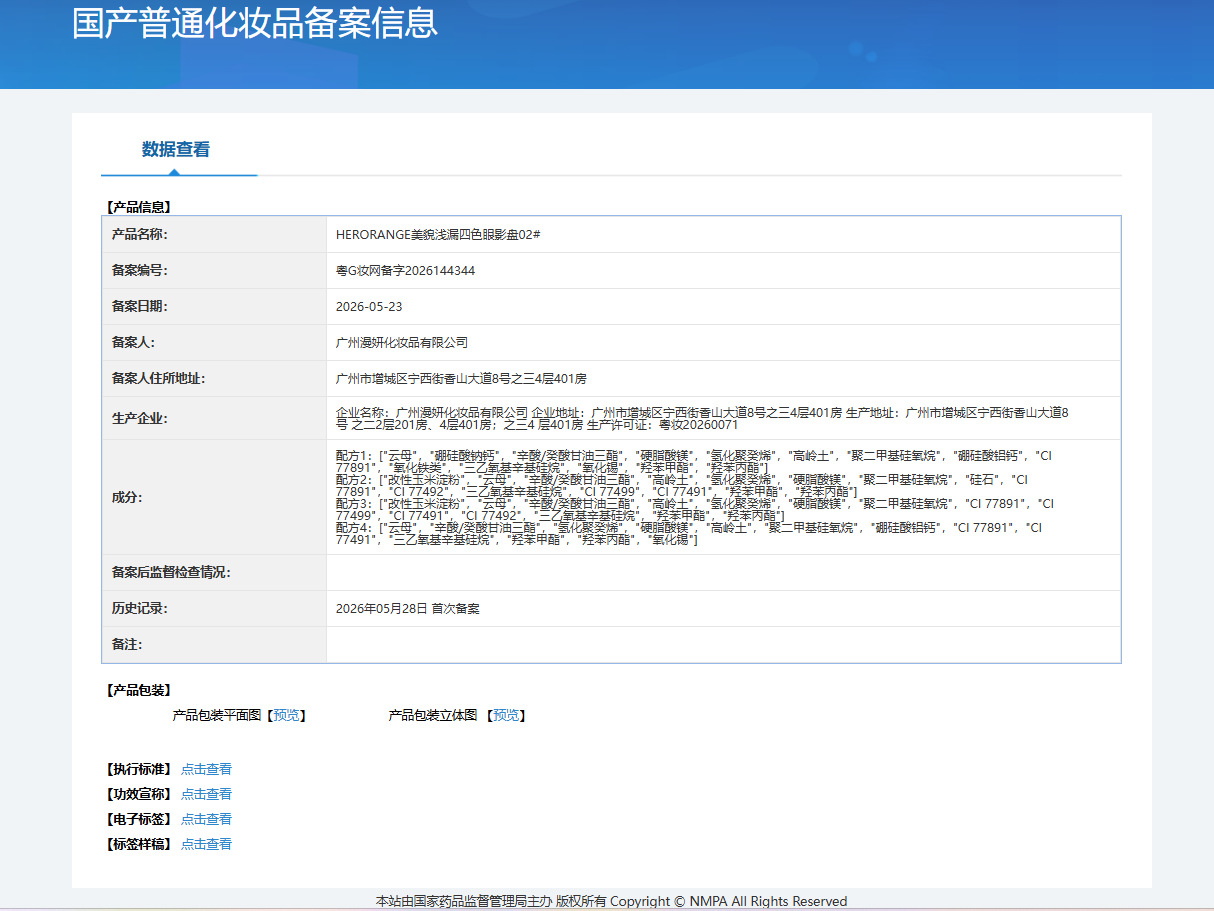This screenshot has width=1214, height=911.
Task: Select the 生产企业 details cell
Action: pyautogui.click(x=723, y=418)
